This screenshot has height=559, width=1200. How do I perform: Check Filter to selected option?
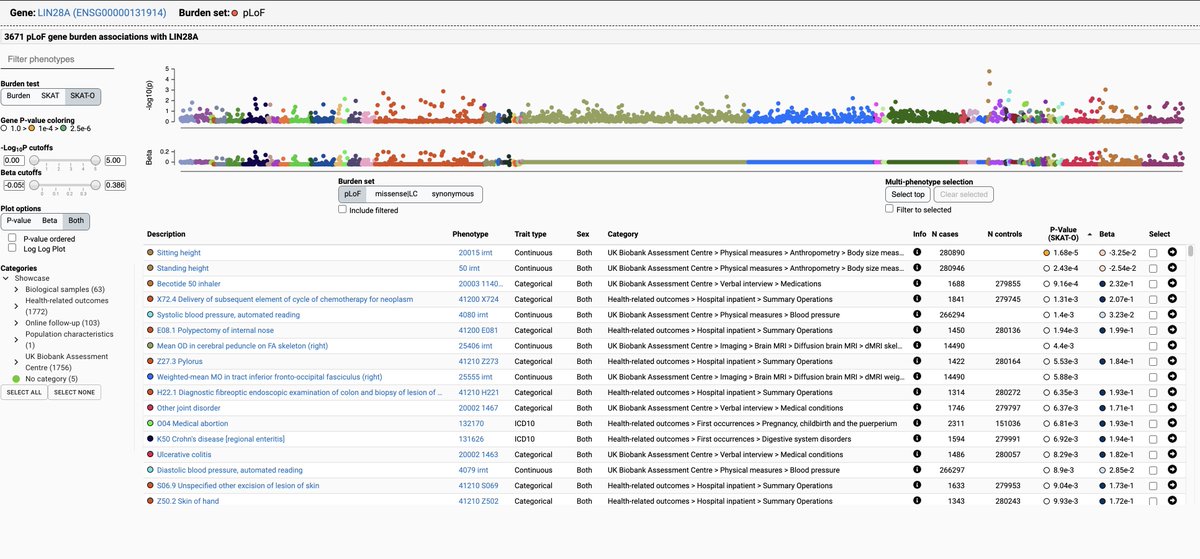(x=890, y=209)
